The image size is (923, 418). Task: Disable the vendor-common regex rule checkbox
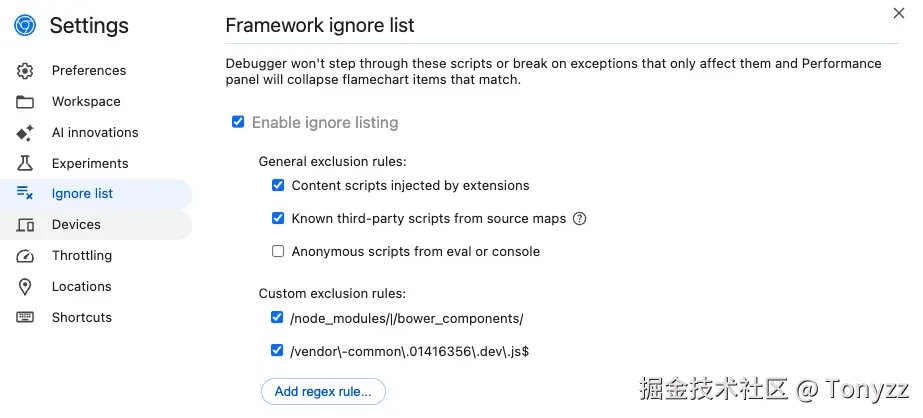click(x=277, y=351)
